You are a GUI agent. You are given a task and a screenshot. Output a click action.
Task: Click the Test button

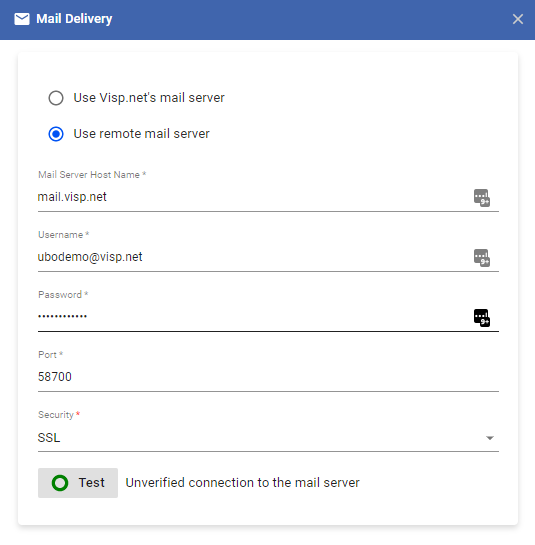pyautogui.click(x=78, y=483)
